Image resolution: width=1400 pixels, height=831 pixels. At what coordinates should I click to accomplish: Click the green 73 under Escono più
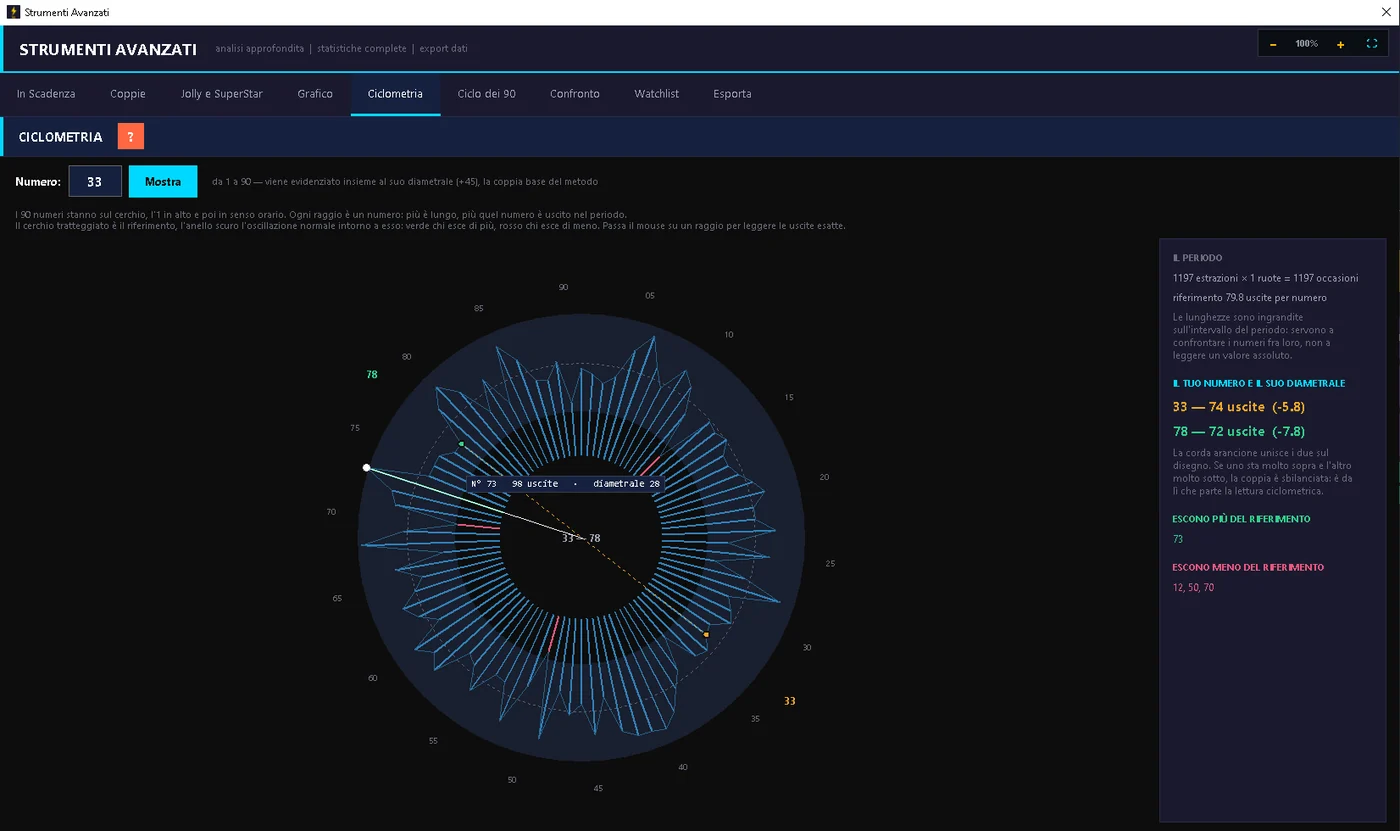[1178, 539]
